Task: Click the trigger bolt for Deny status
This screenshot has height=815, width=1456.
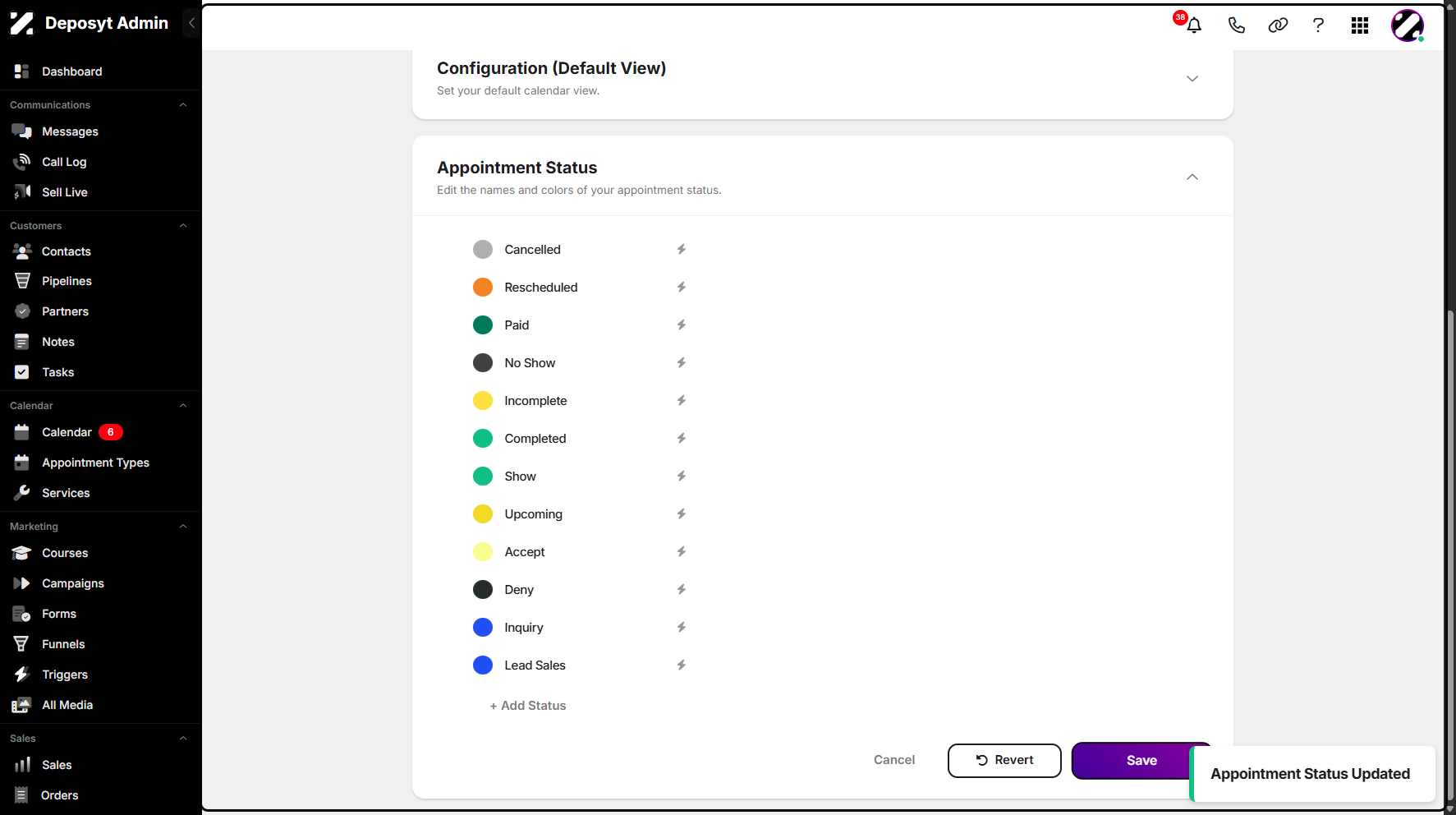Action: (x=682, y=589)
